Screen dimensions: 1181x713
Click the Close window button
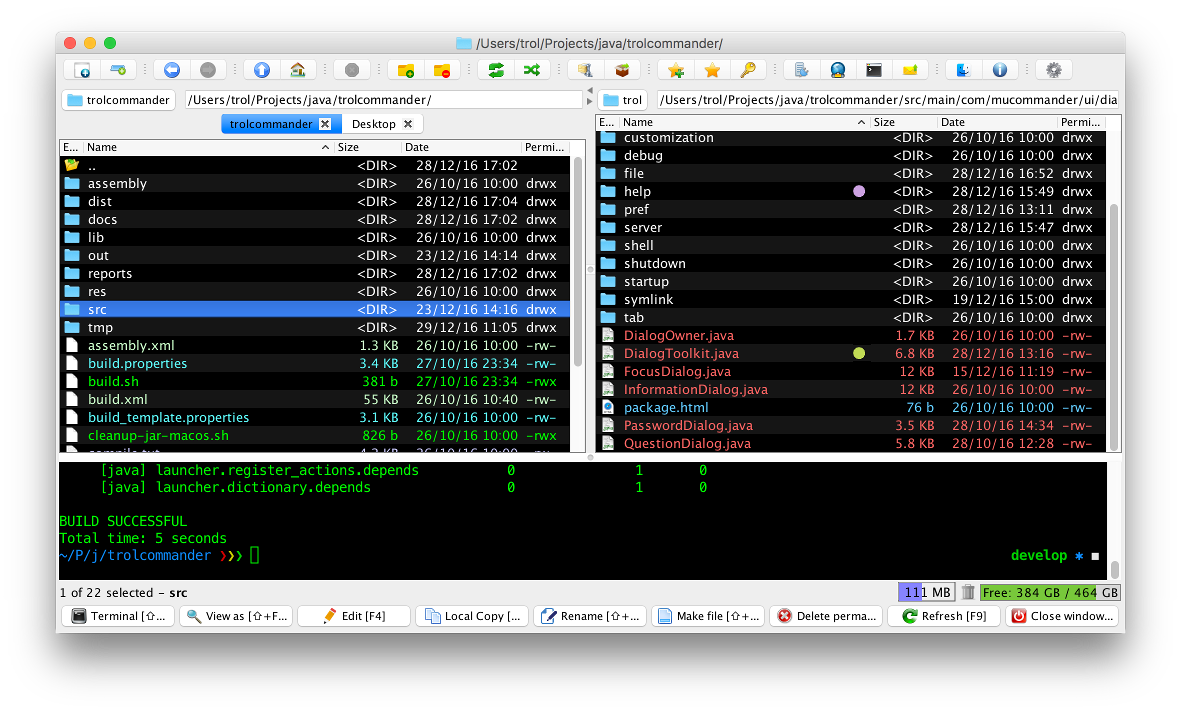(x=1062, y=616)
